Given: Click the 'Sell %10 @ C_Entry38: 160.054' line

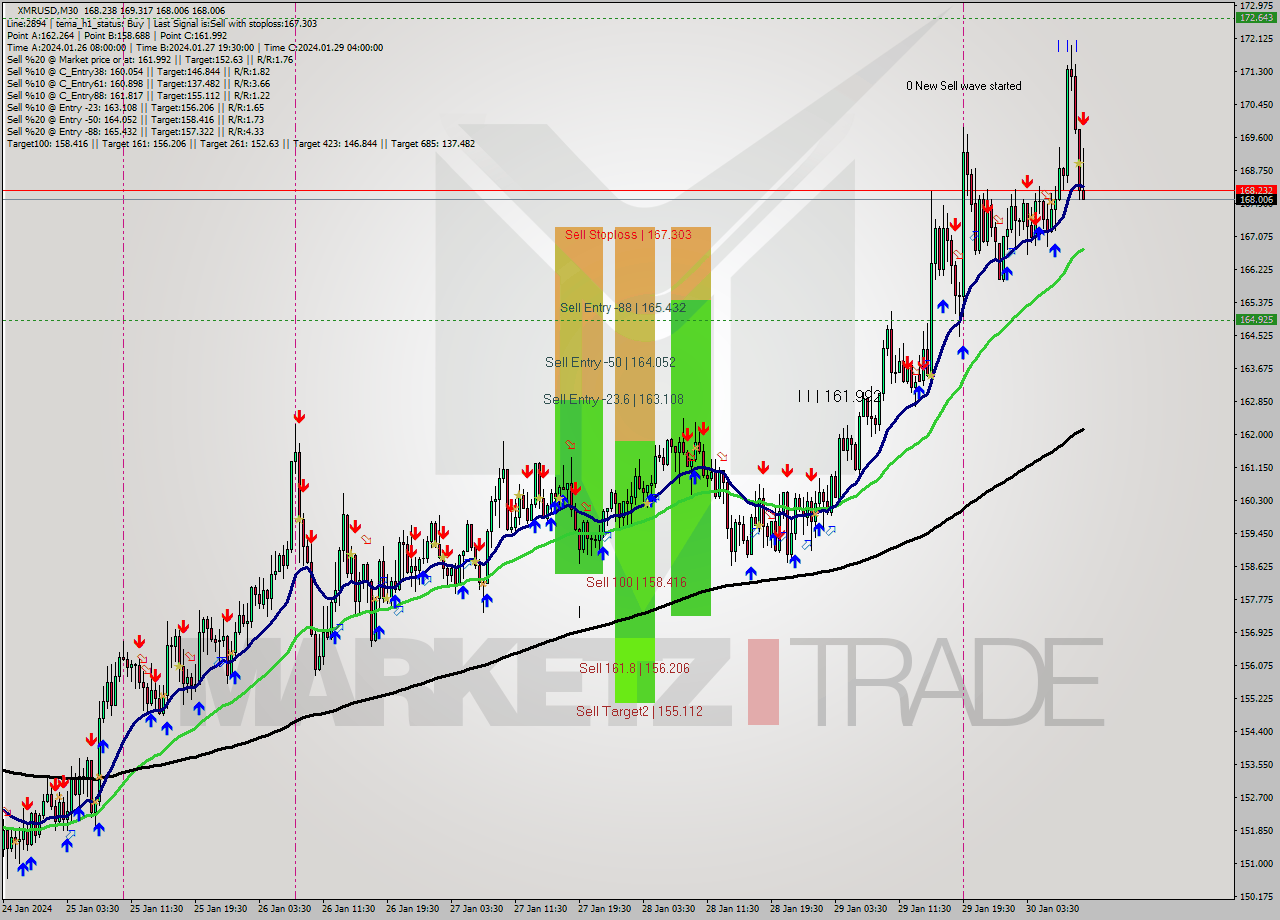Looking at the screenshot, I should tap(138, 72).
